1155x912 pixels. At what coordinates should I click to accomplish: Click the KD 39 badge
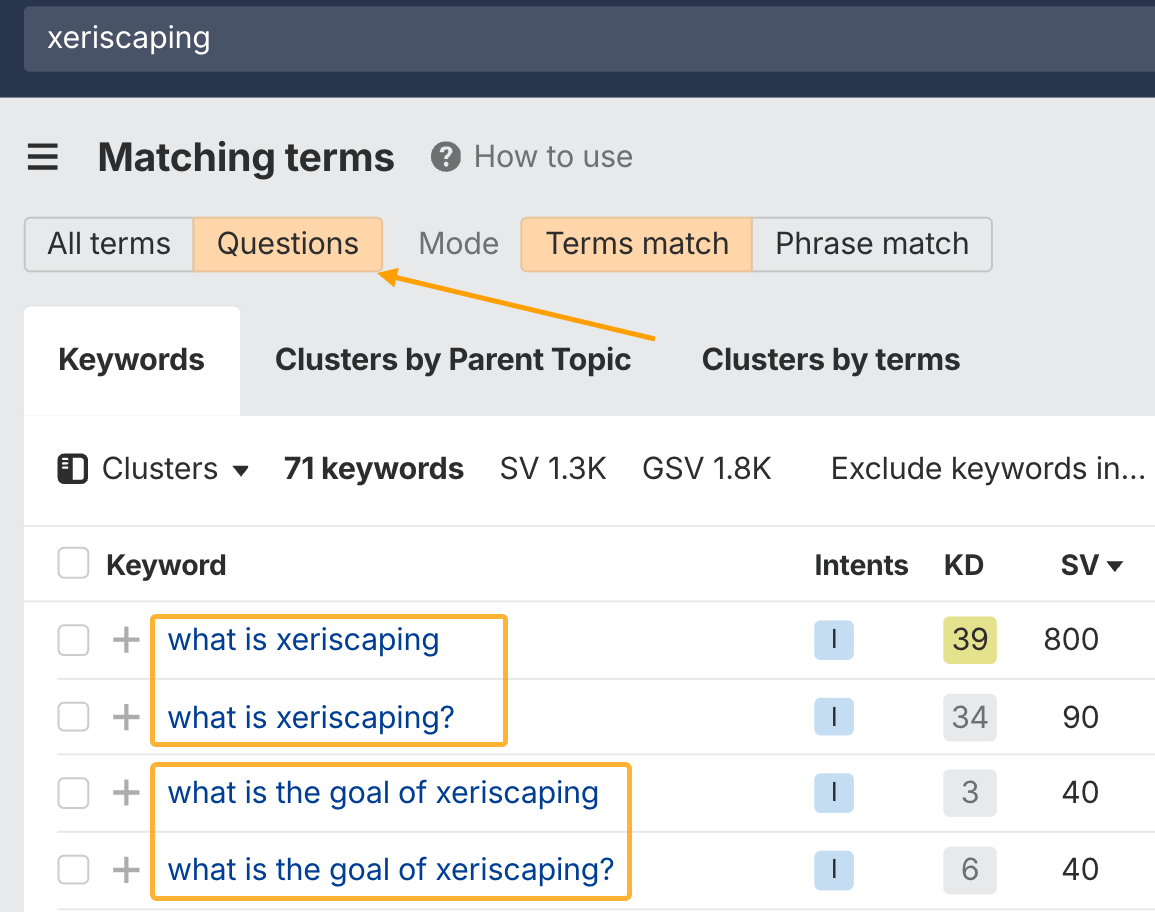[969, 640]
